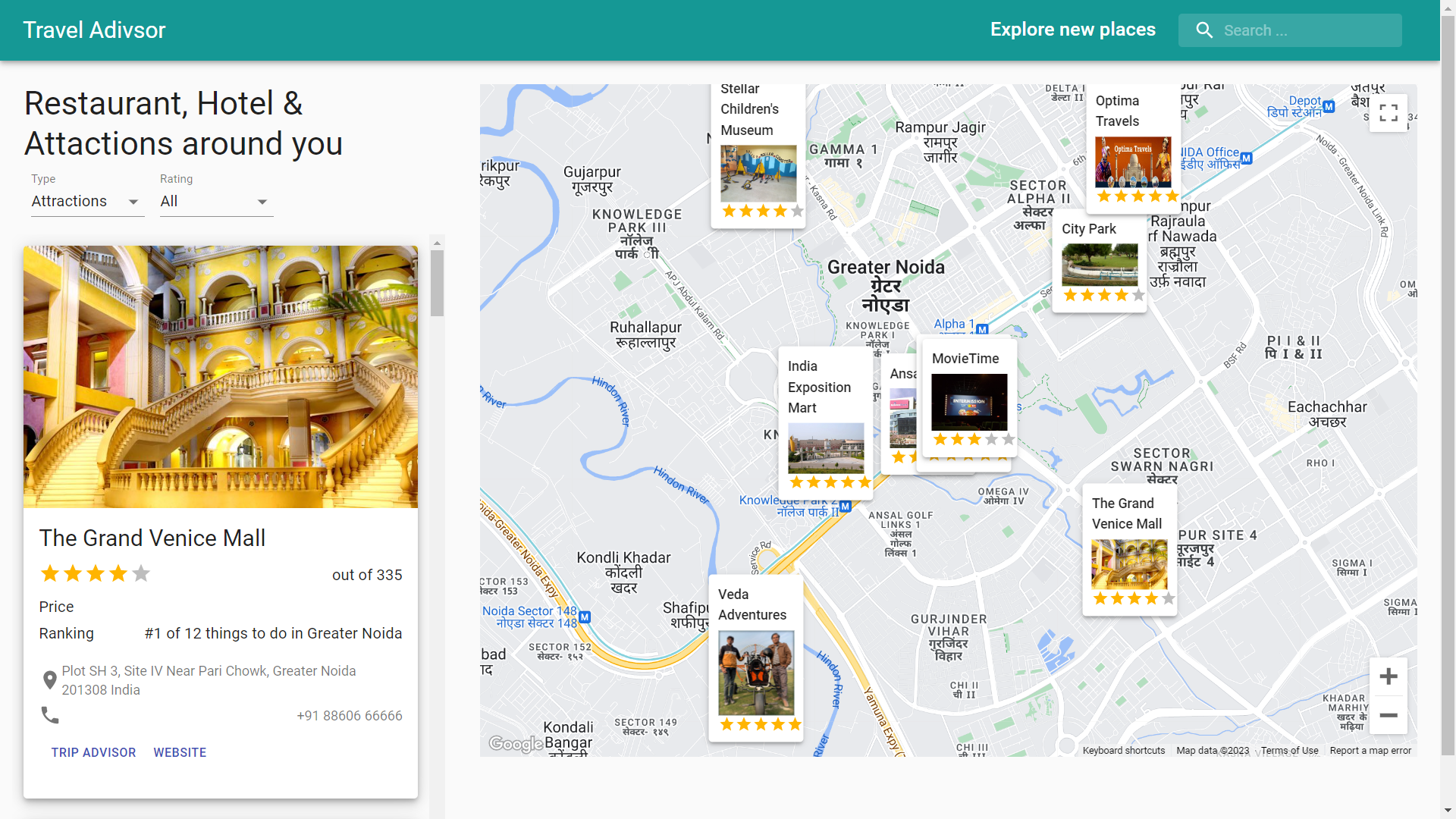Open the WEBSITE link
1456x819 pixels.
pyautogui.click(x=180, y=752)
